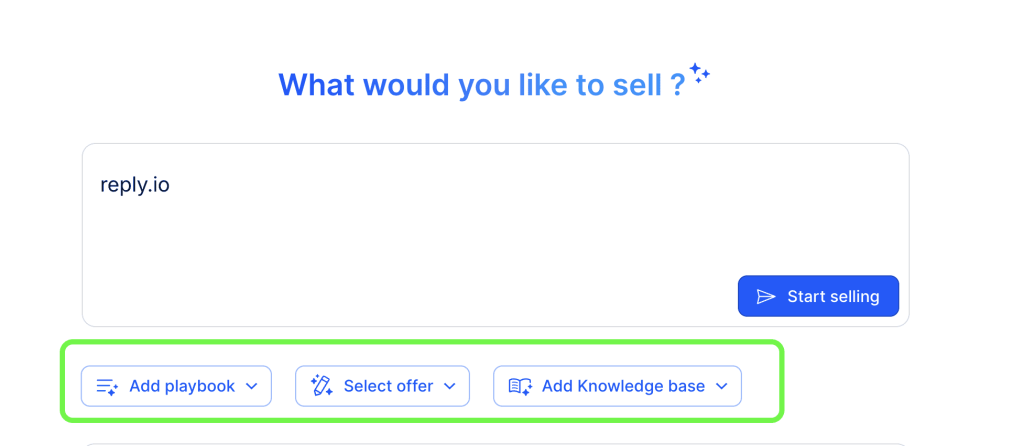This screenshot has width=1024, height=446.
Task: Place cursor on the reply.io text
Action: pyautogui.click(x=135, y=185)
